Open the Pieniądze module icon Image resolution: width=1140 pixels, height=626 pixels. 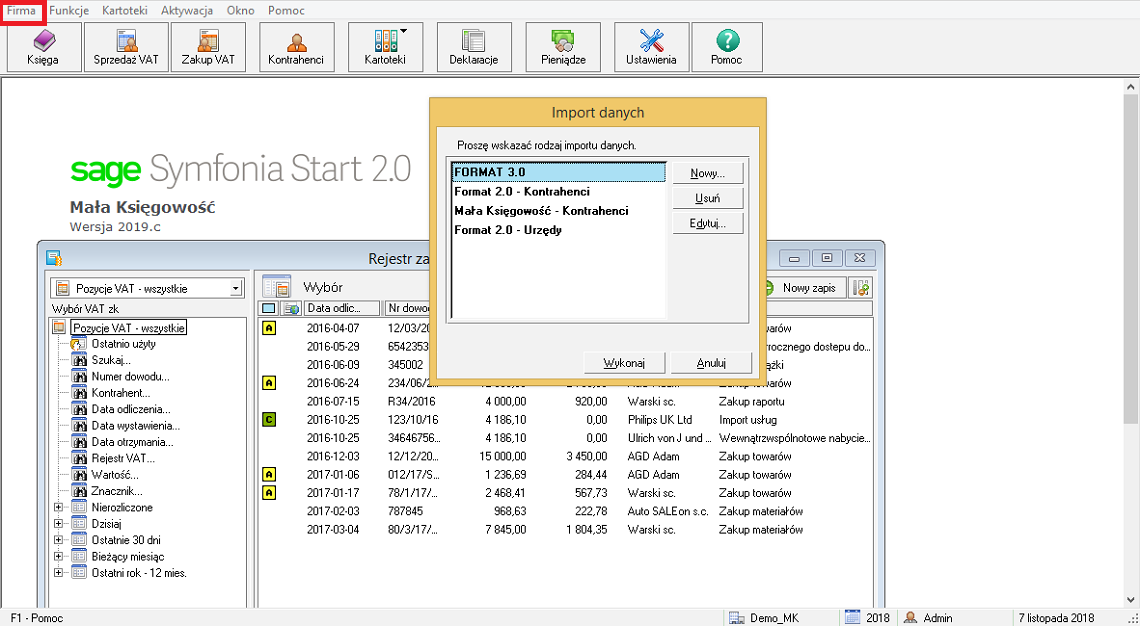pyautogui.click(x=563, y=47)
